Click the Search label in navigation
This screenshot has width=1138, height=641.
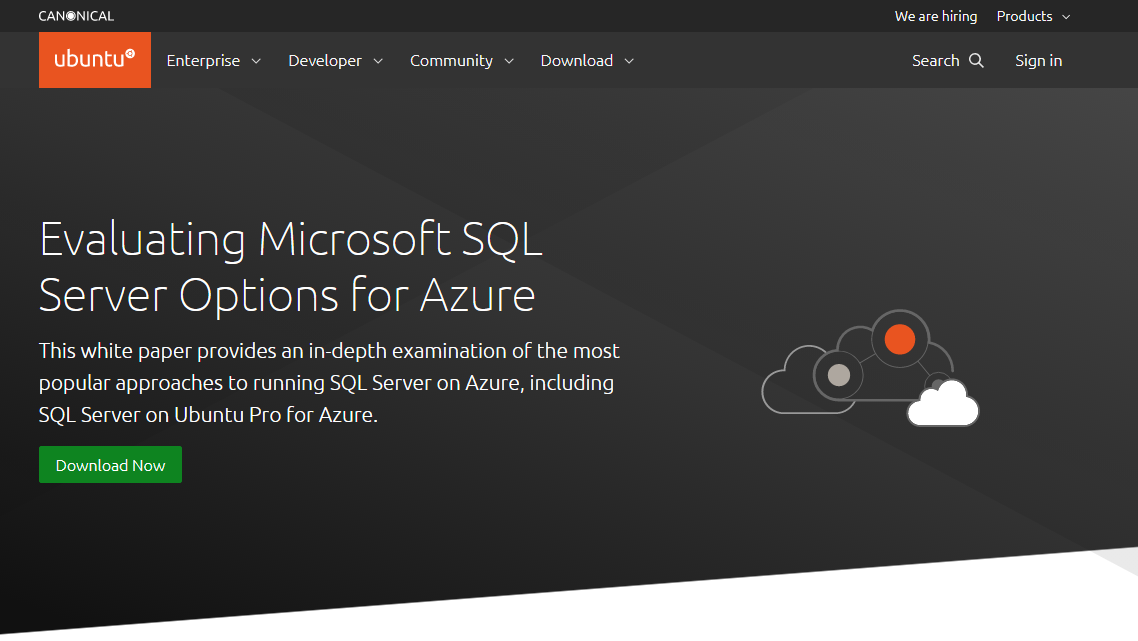point(936,61)
